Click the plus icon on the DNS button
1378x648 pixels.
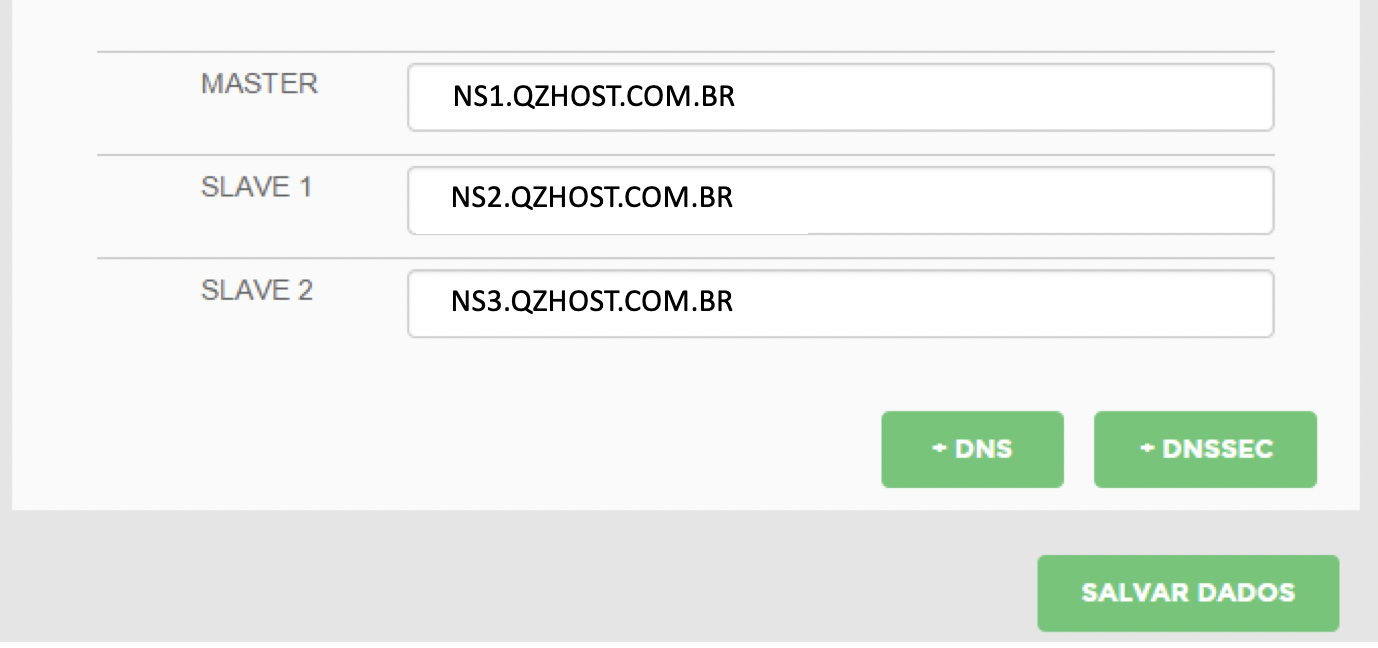[x=939, y=449]
